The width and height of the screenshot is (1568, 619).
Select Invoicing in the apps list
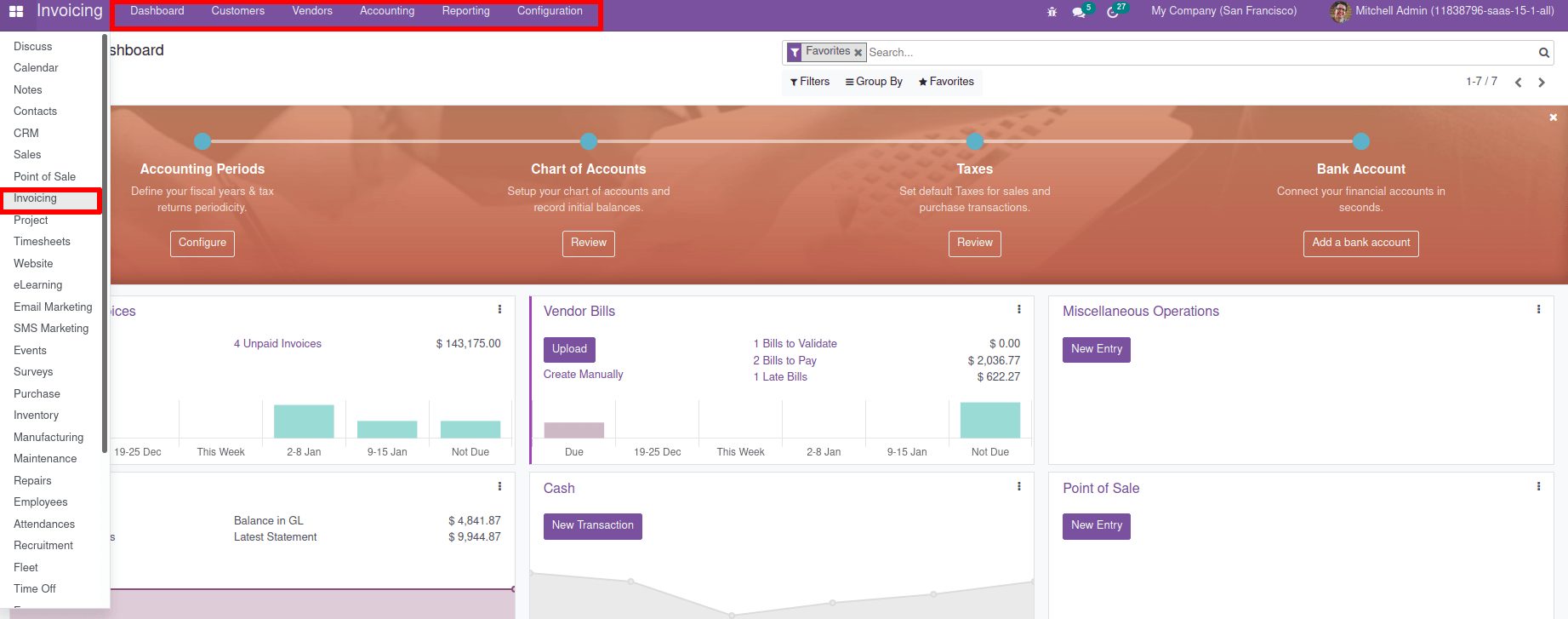[x=35, y=198]
